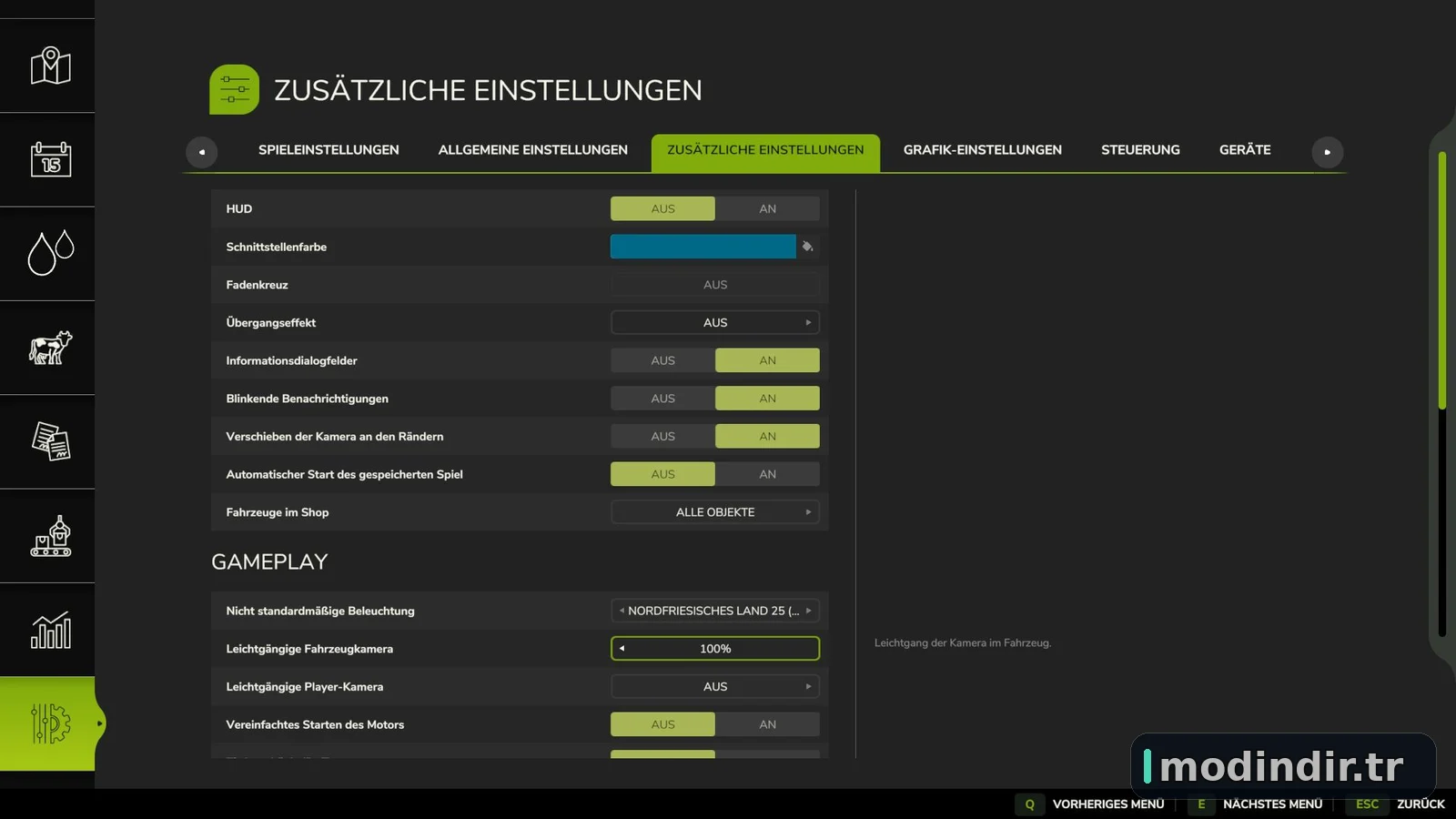Click the blue Schnittstellenfarbe color bar
Viewport: 1456px width, 819px height.
703,247
